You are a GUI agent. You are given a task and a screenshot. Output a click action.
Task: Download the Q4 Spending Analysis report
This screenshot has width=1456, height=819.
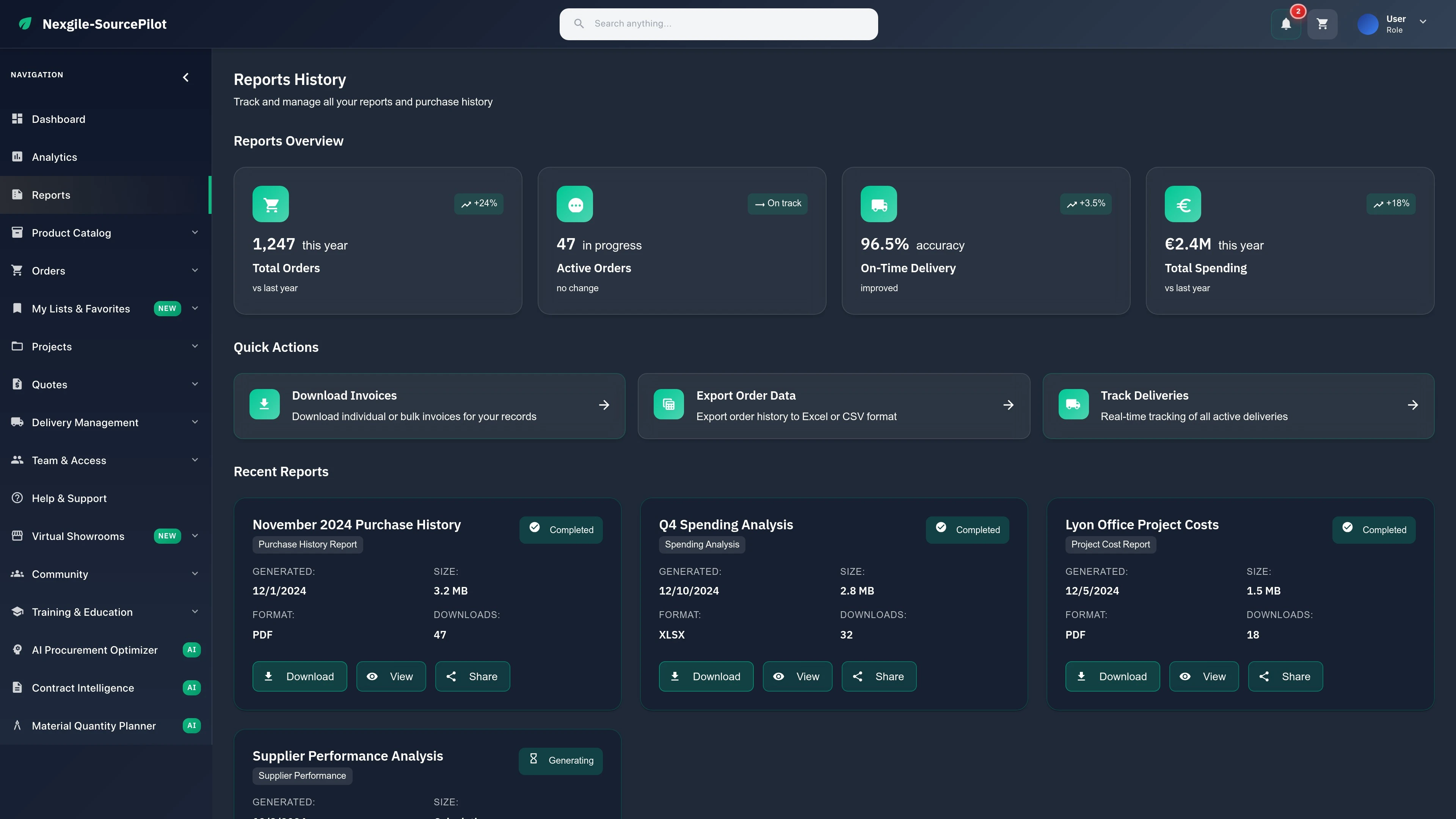pyautogui.click(x=705, y=676)
